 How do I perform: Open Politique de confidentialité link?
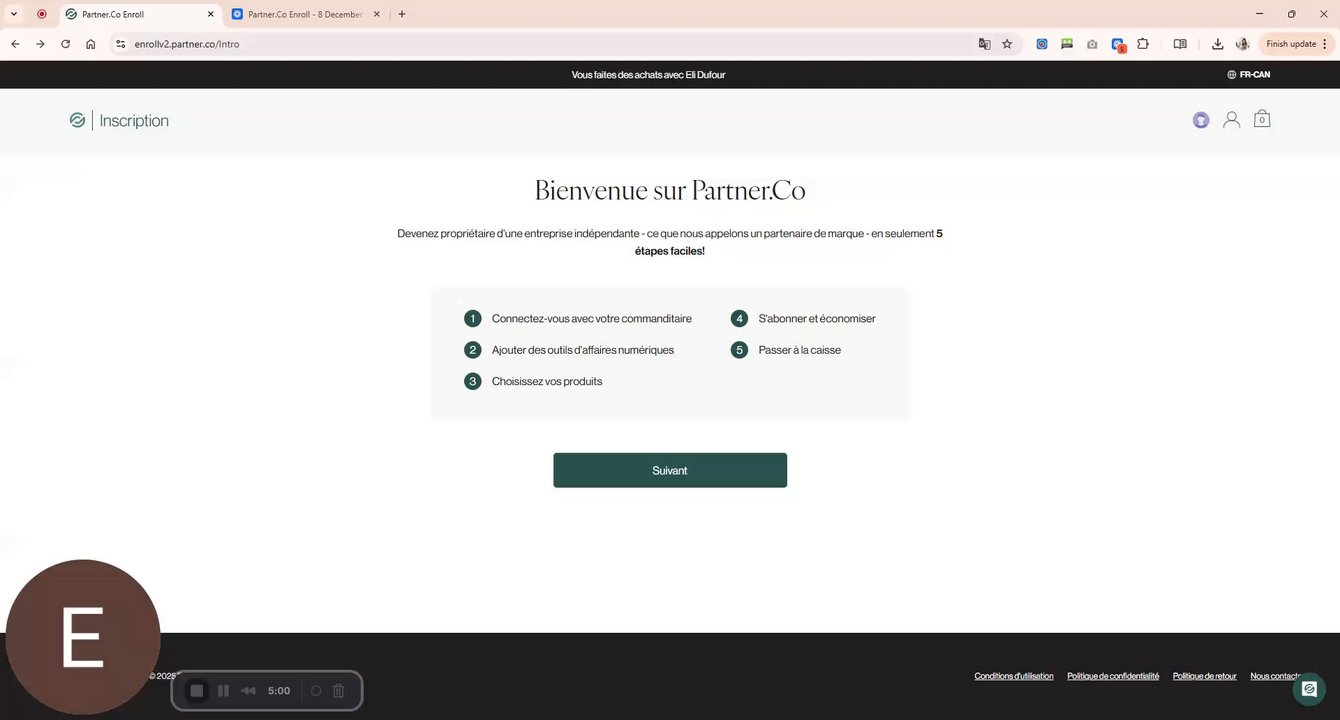(x=1113, y=676)
